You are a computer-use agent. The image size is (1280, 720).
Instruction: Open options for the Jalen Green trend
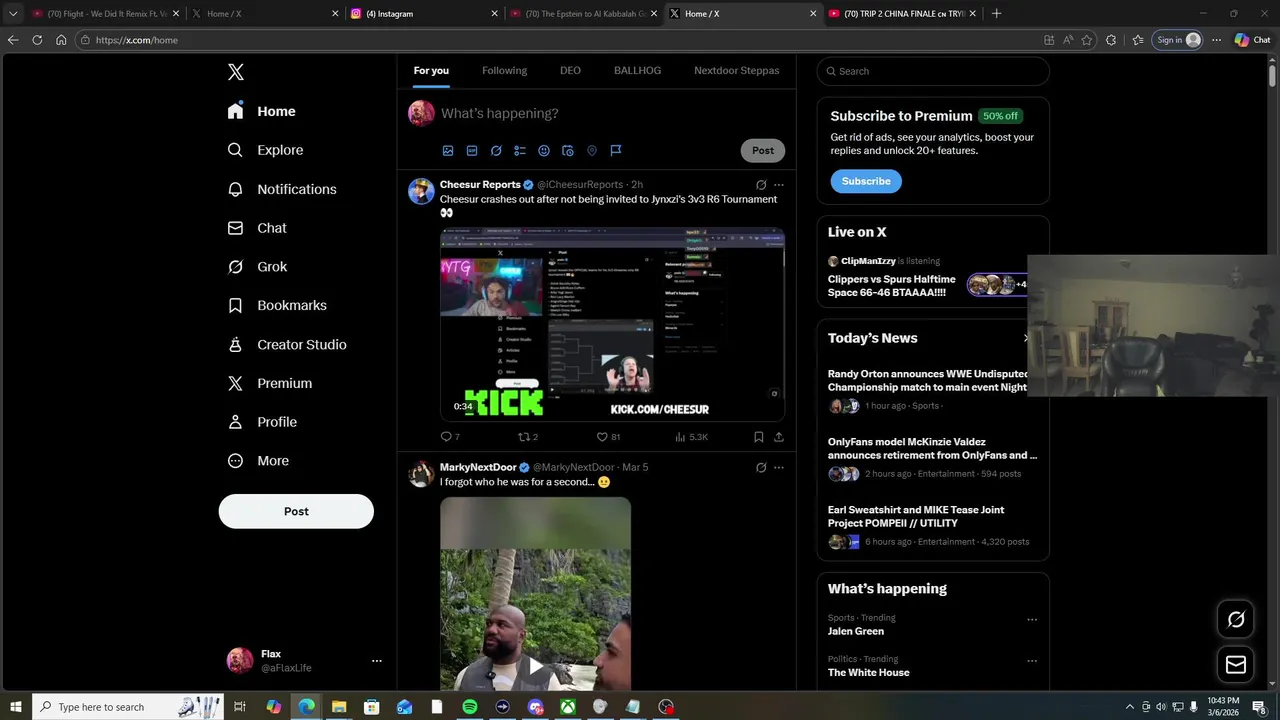[x=1032, y=619]
